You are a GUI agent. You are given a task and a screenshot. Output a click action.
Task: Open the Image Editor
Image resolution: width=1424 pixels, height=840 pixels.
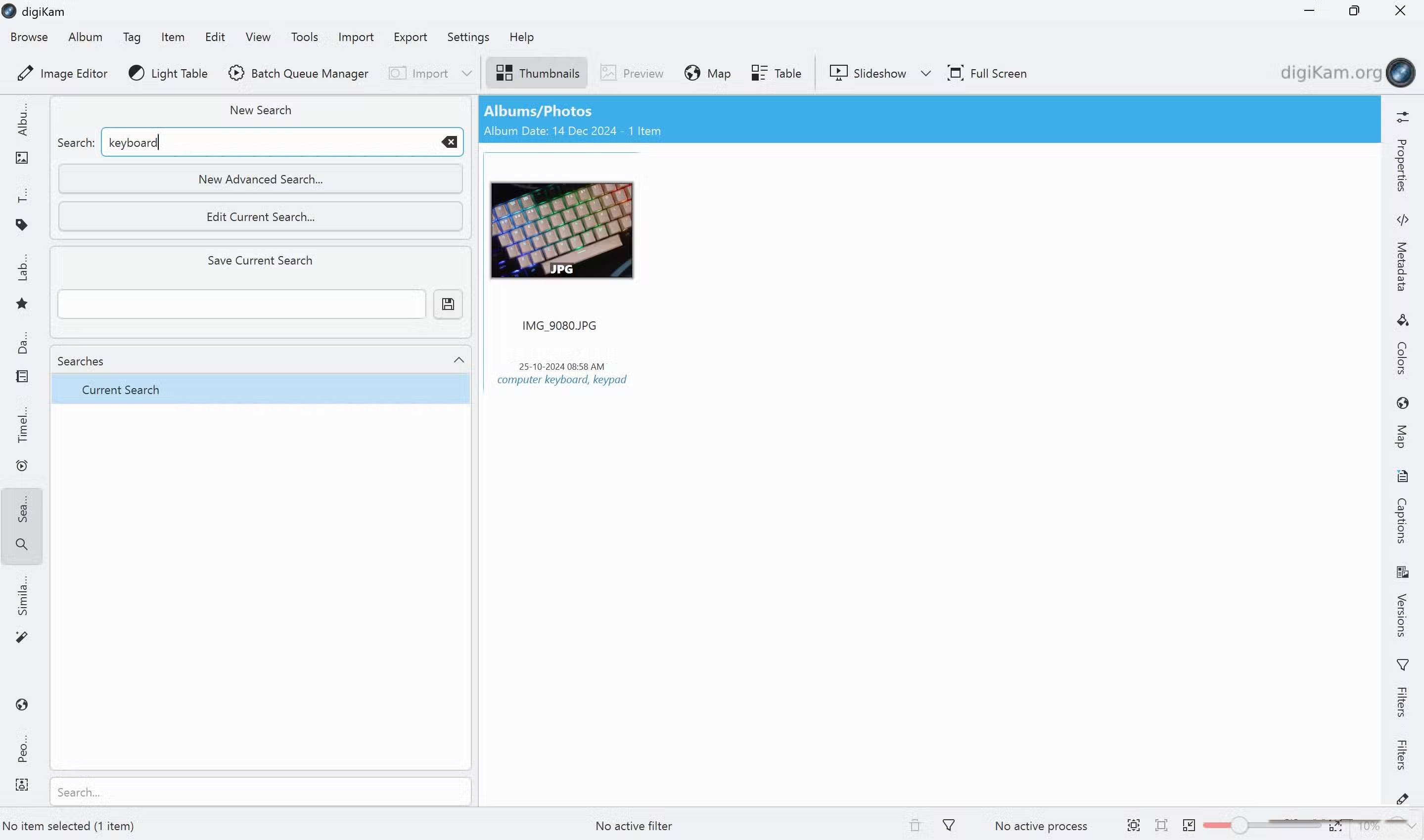point(62,73)
